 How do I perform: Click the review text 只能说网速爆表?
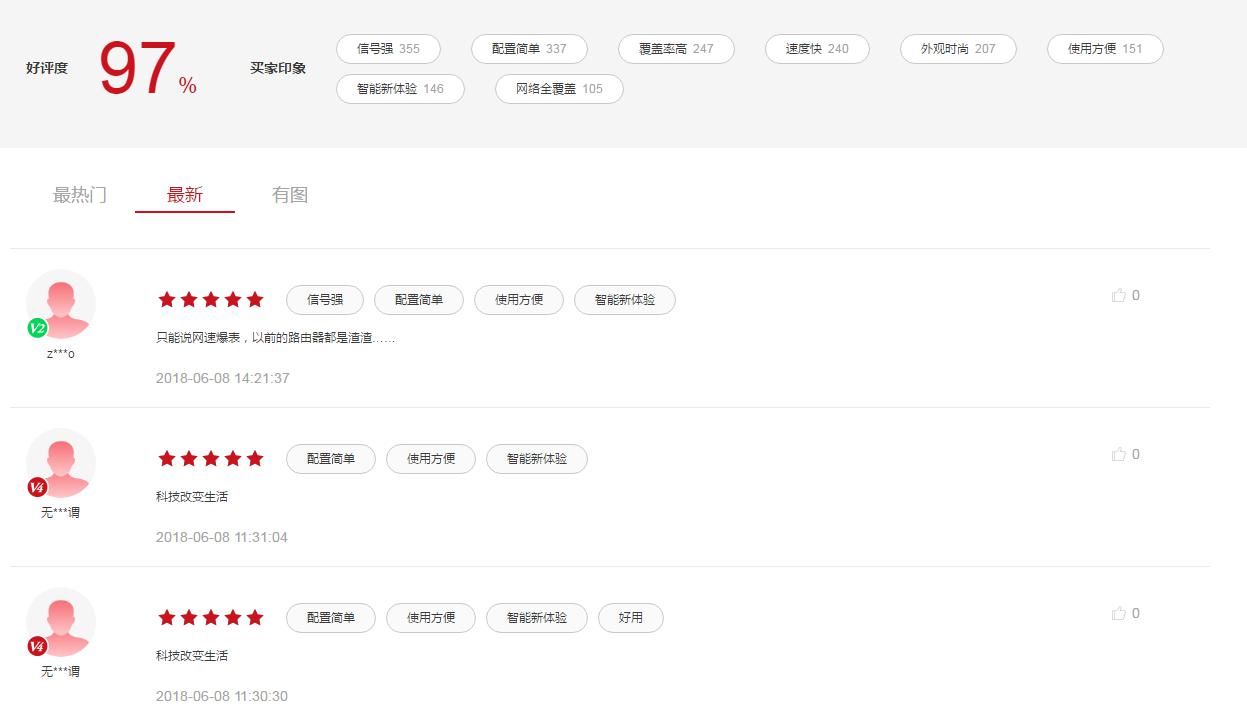[276, 338]
